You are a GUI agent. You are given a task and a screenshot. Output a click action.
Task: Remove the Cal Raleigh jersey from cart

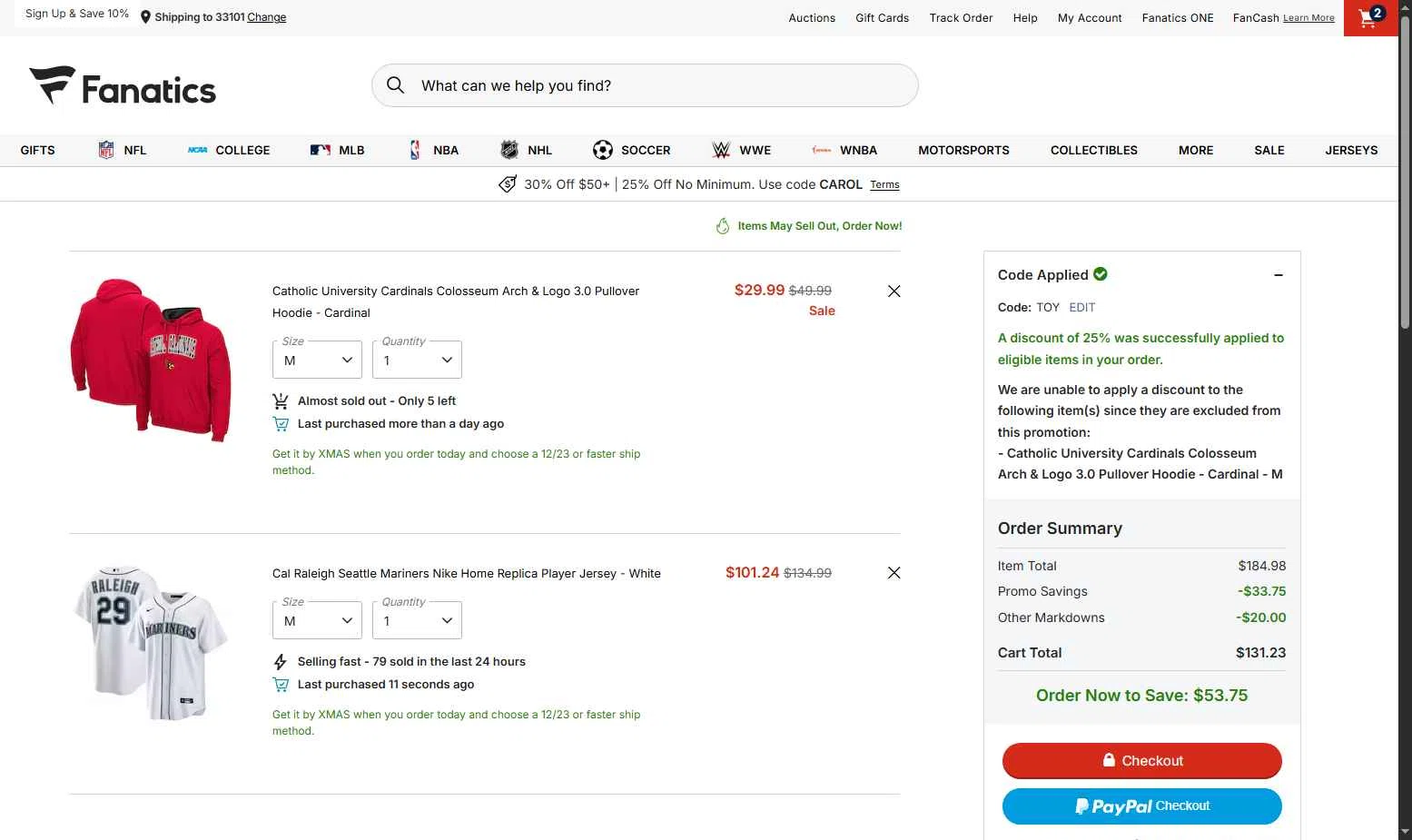(894, 573)
